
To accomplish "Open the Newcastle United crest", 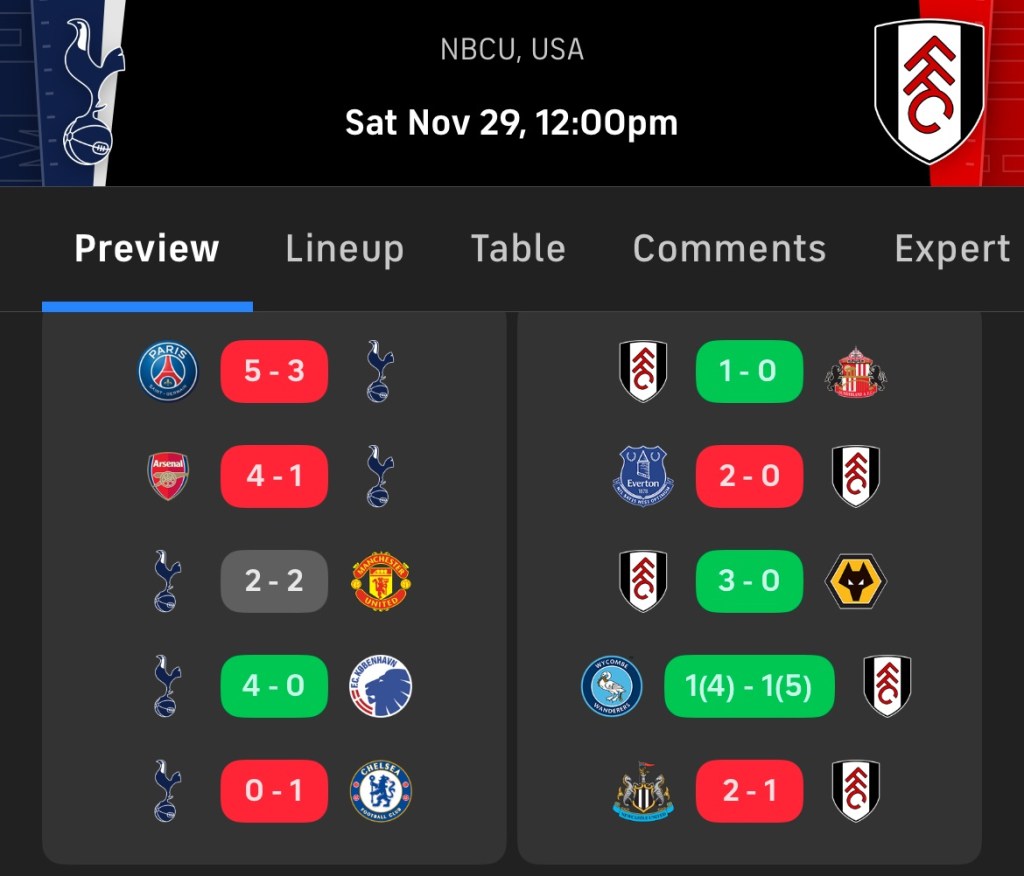I will point(642,791).
